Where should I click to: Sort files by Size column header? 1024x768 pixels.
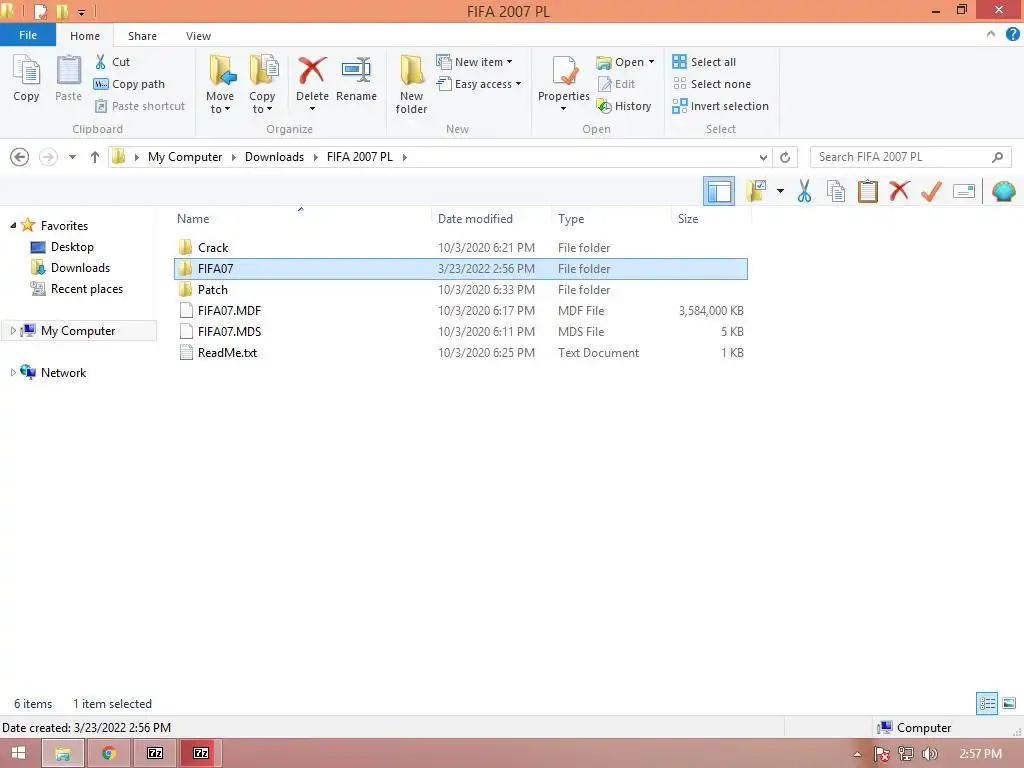(x=711, y=219)
